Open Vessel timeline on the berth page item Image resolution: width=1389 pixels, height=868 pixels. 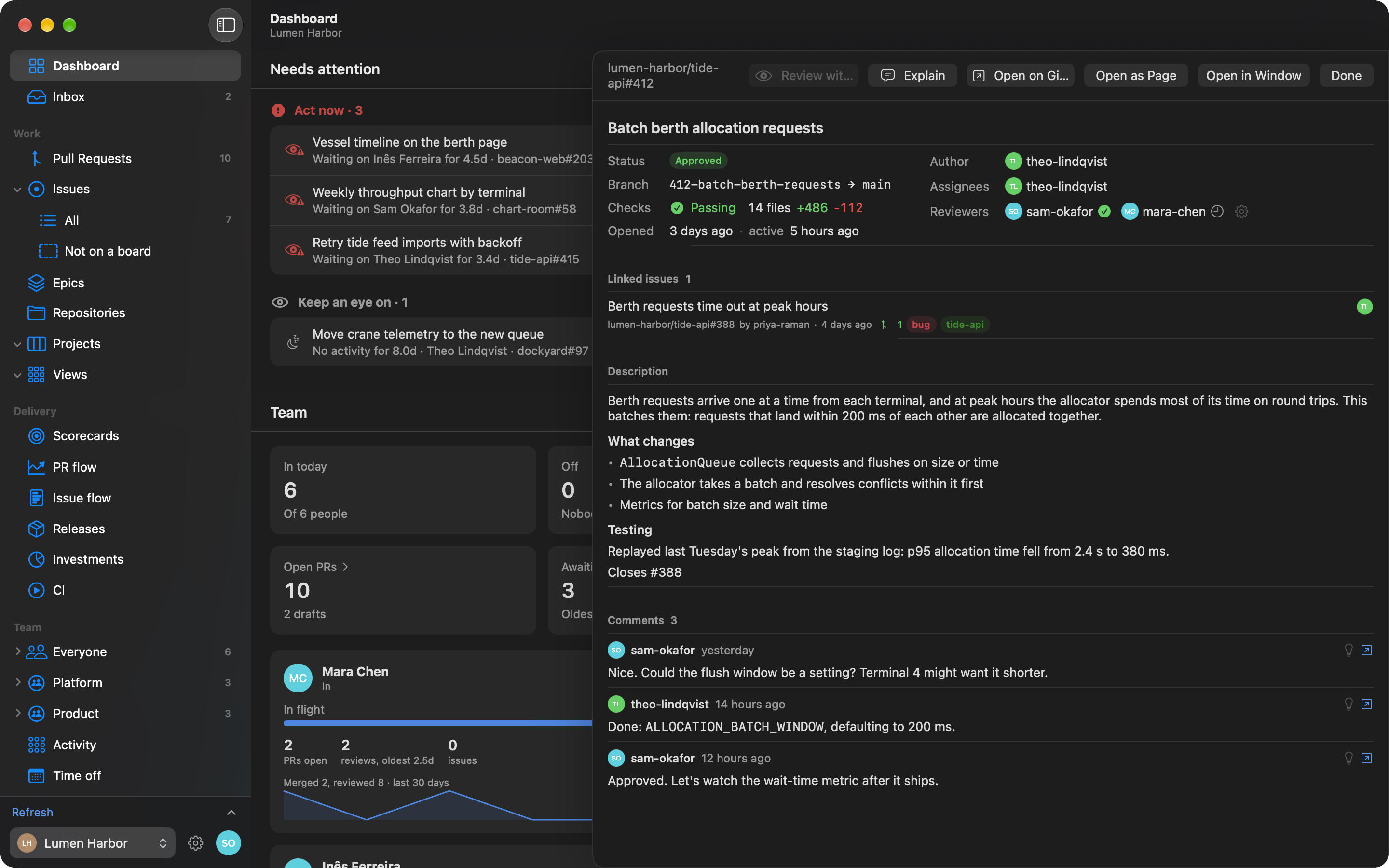[432, 150]
